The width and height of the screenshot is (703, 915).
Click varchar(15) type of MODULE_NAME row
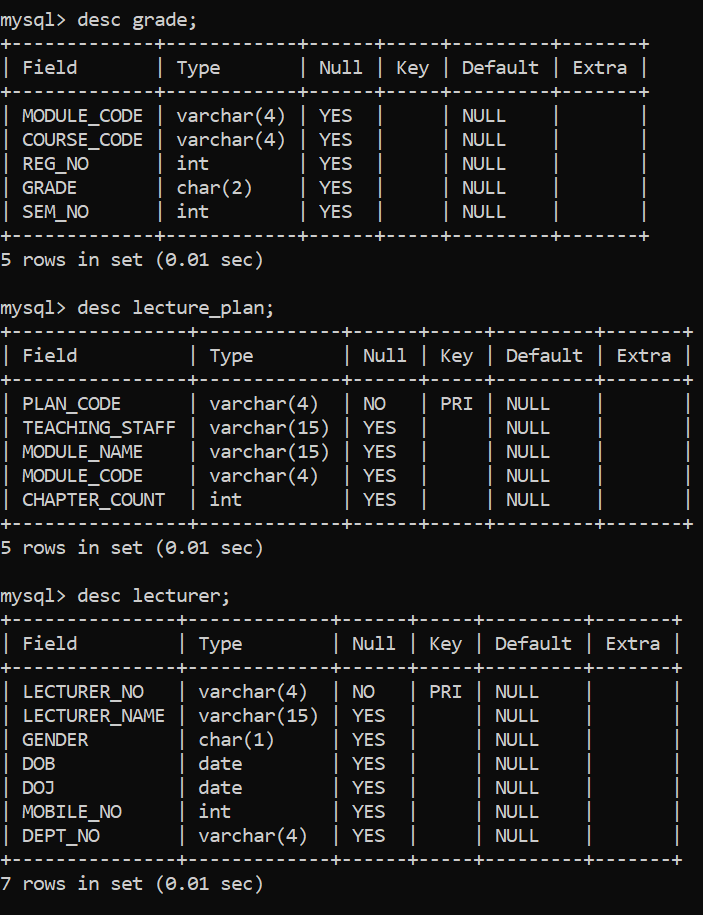[x=269, y=452]
